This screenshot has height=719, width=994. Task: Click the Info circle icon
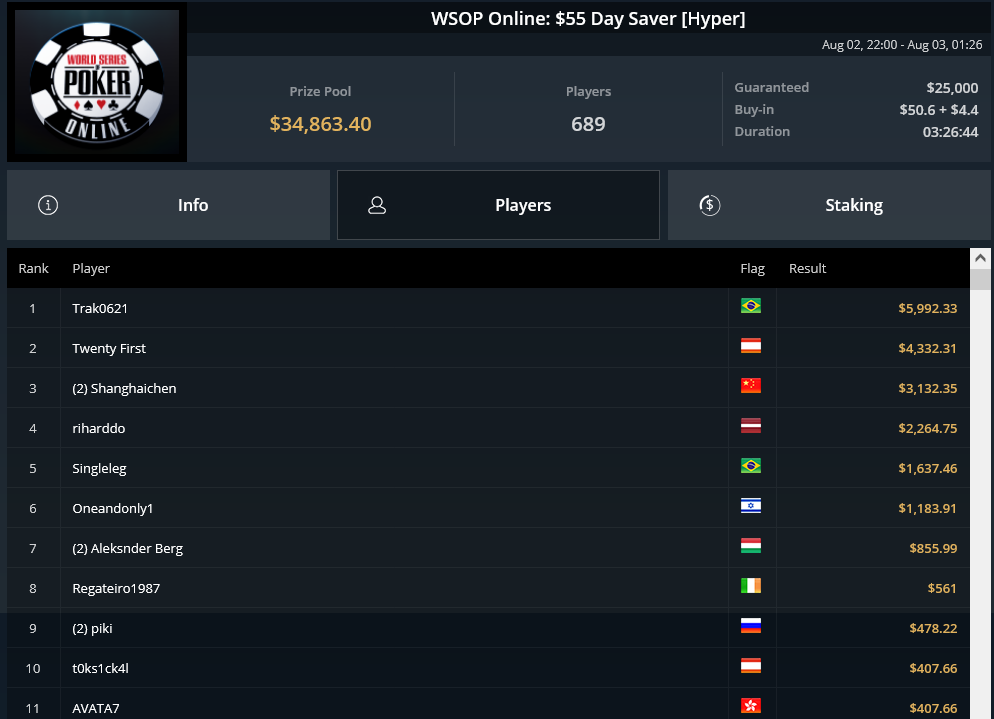pyautogui.click(x=48, y=205)
